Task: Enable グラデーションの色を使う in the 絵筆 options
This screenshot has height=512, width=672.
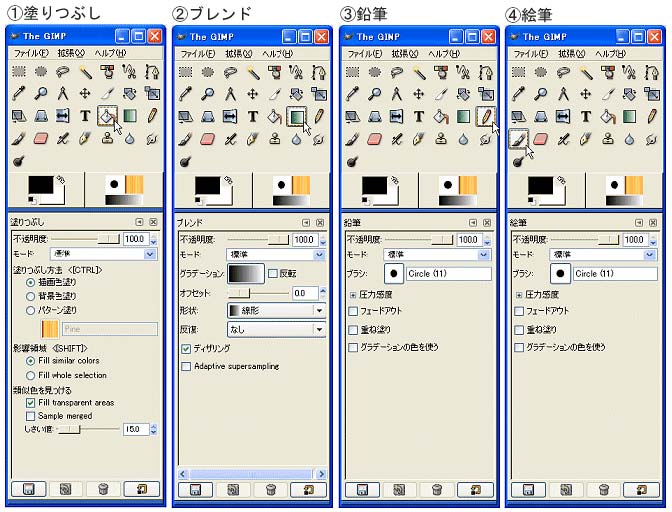Action: (x=519, y=347)
